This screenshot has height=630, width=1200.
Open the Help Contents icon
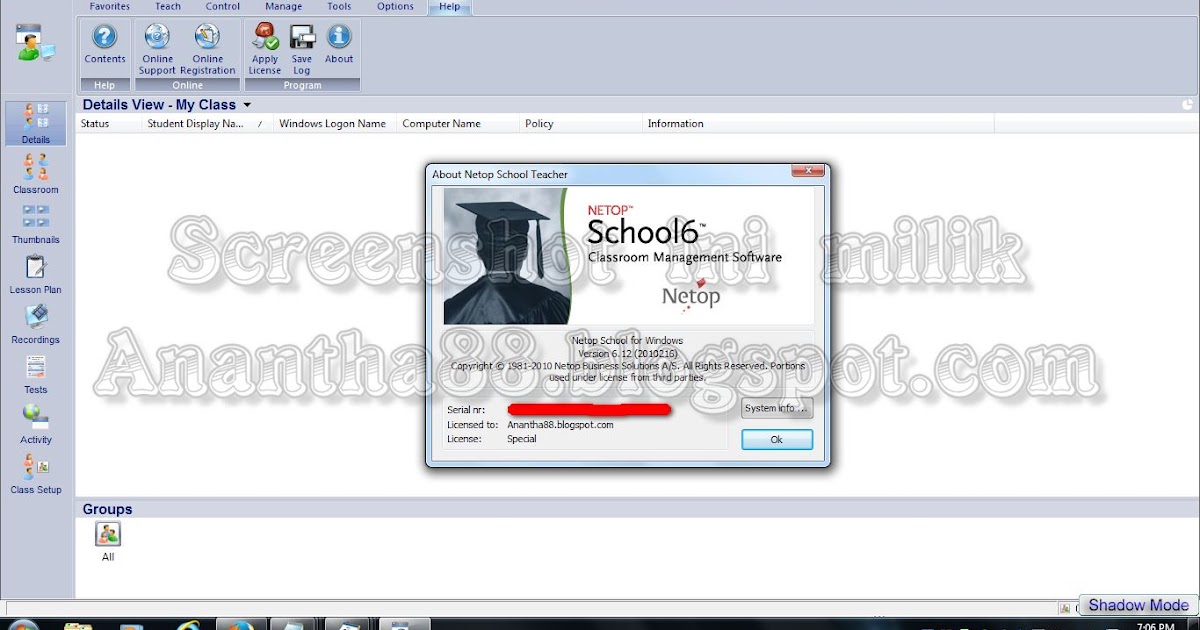(105, 45)
